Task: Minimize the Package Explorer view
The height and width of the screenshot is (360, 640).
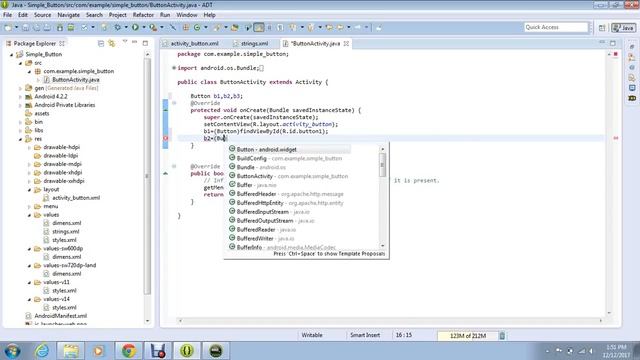Action: 135,42
